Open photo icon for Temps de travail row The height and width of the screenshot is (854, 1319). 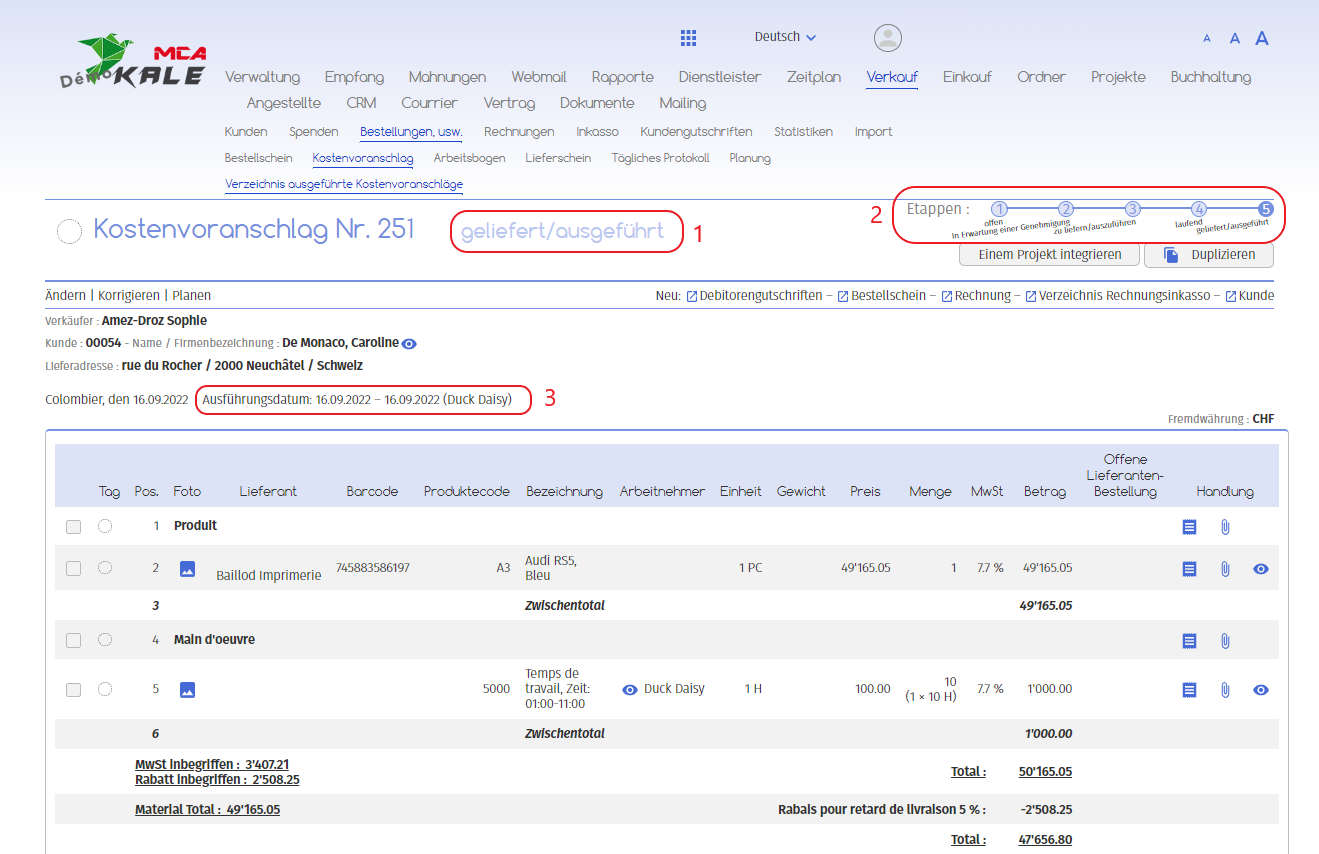pyautogui.click(x=187, y=690)
